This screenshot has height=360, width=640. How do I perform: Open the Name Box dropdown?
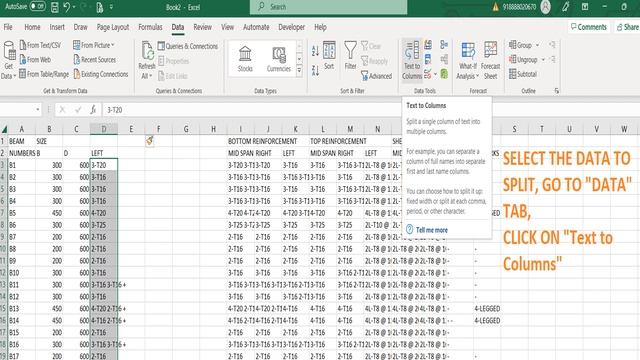click(x=38, y=109)
